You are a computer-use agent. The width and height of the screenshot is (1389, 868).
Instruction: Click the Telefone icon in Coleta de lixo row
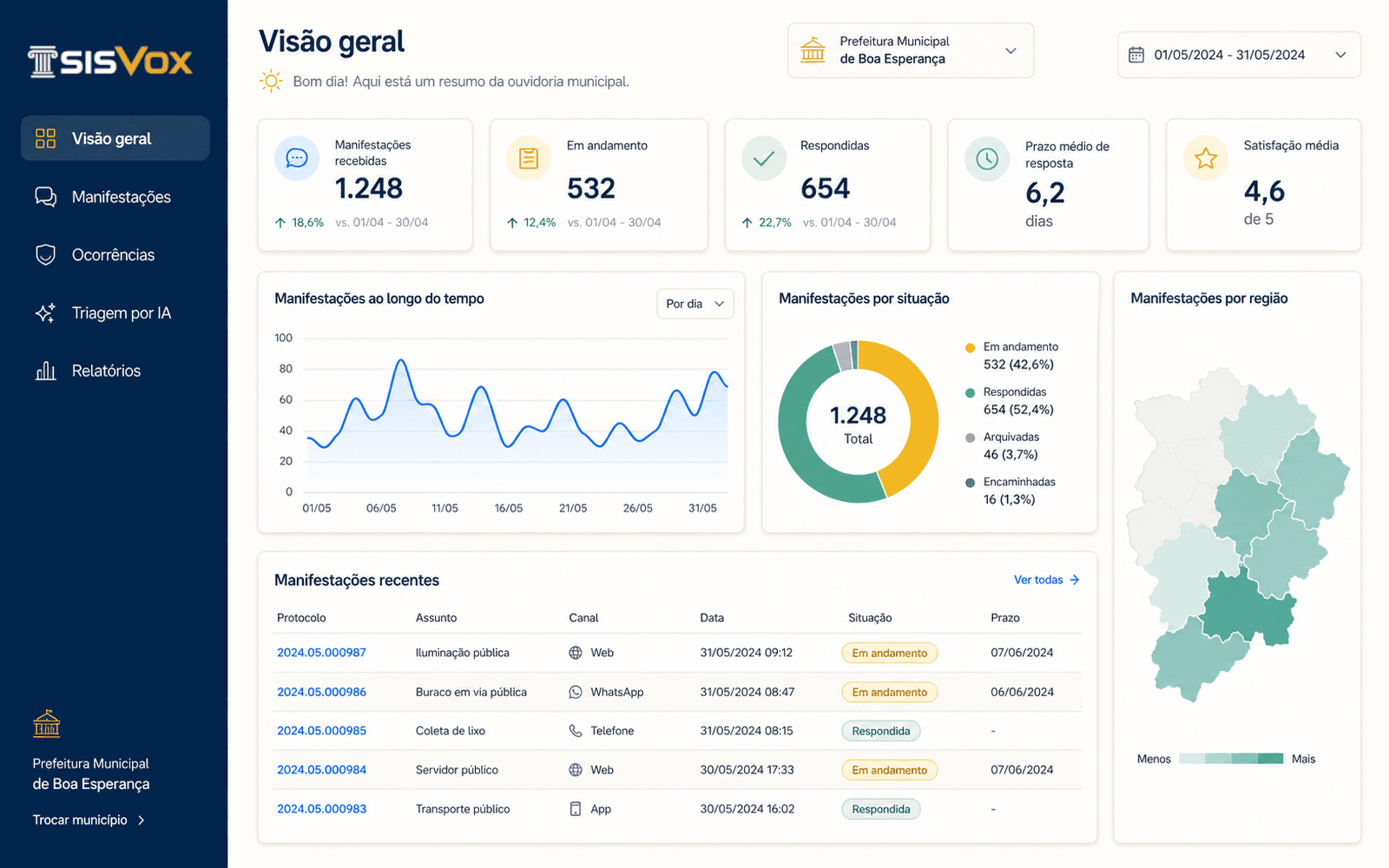[x=576, y=731]
